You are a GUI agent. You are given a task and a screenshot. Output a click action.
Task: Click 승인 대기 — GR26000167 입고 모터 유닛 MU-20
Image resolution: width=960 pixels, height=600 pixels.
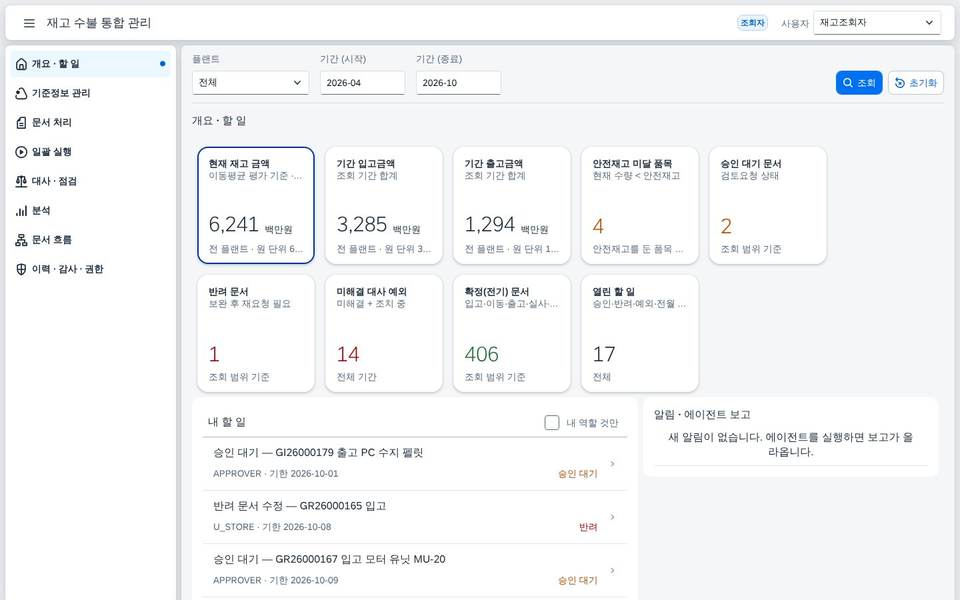click(x=329, y=560)
